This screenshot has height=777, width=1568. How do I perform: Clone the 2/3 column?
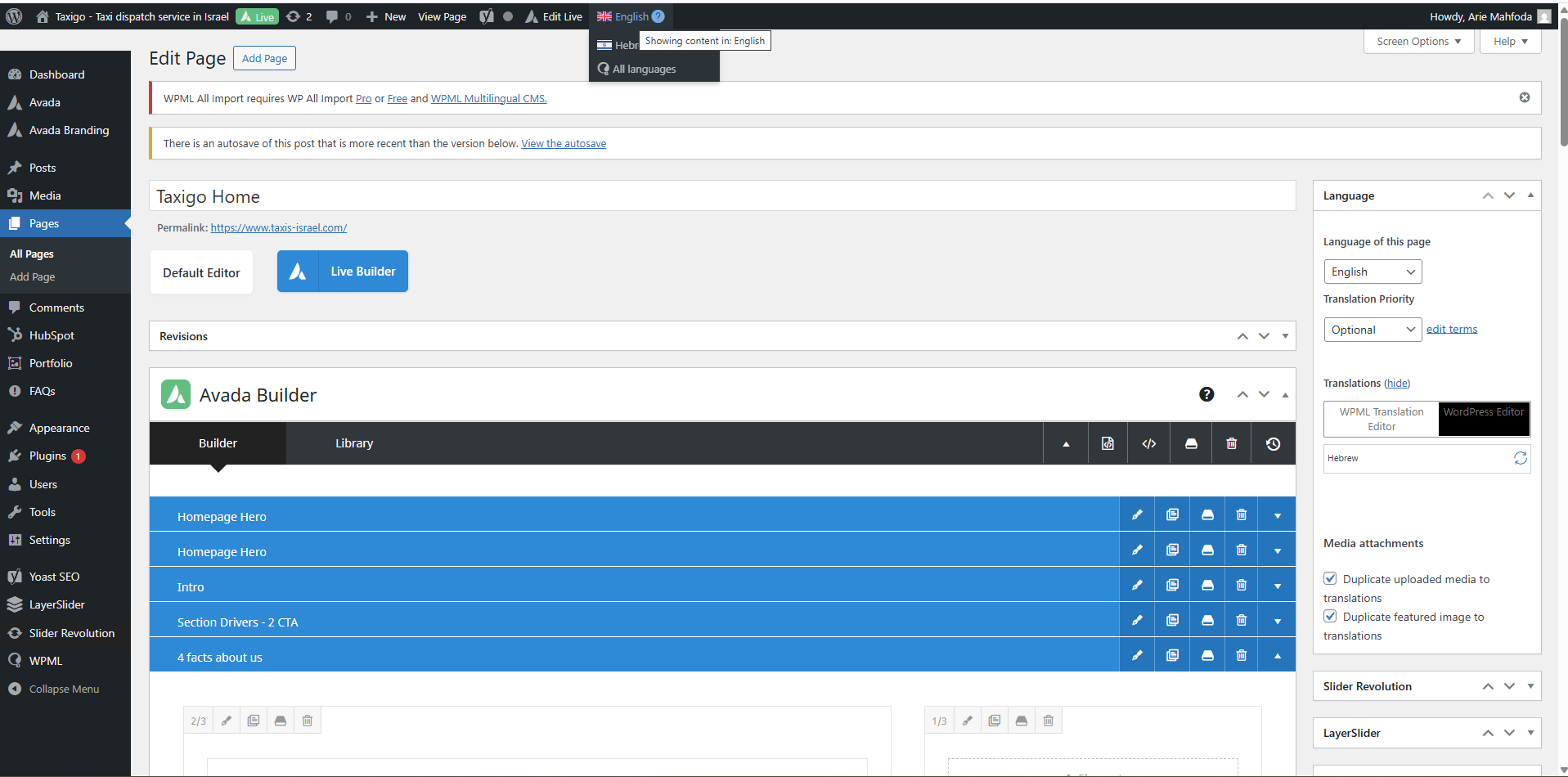coord(254,721)
